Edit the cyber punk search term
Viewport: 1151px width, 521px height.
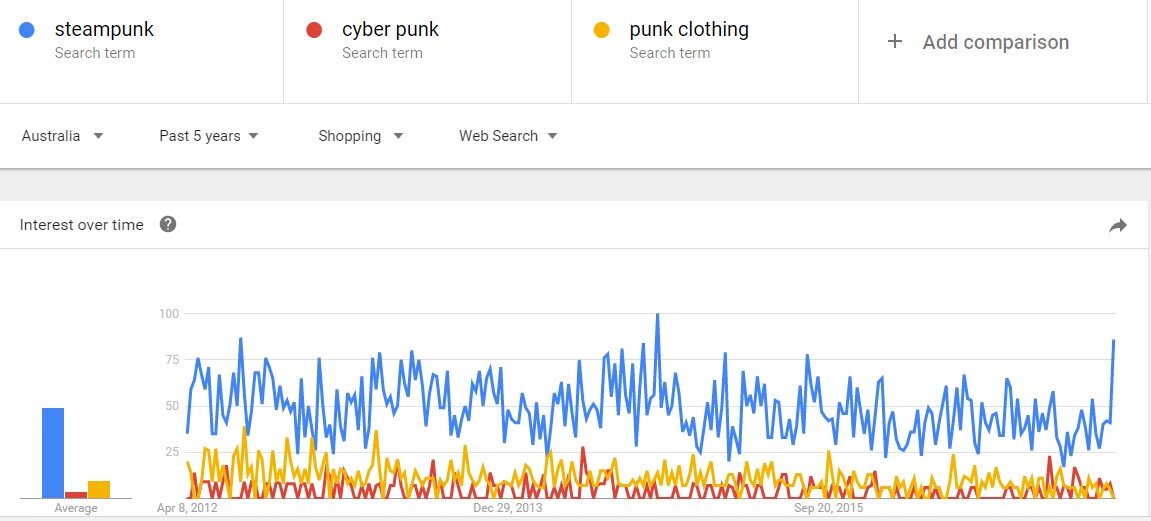click(390, 30)
